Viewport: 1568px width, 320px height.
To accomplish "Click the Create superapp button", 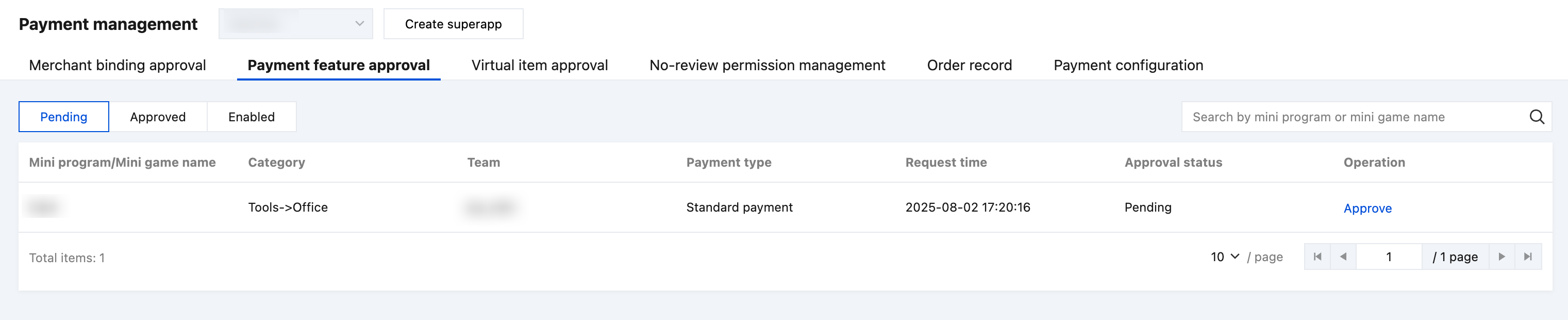I will (453, 24).
